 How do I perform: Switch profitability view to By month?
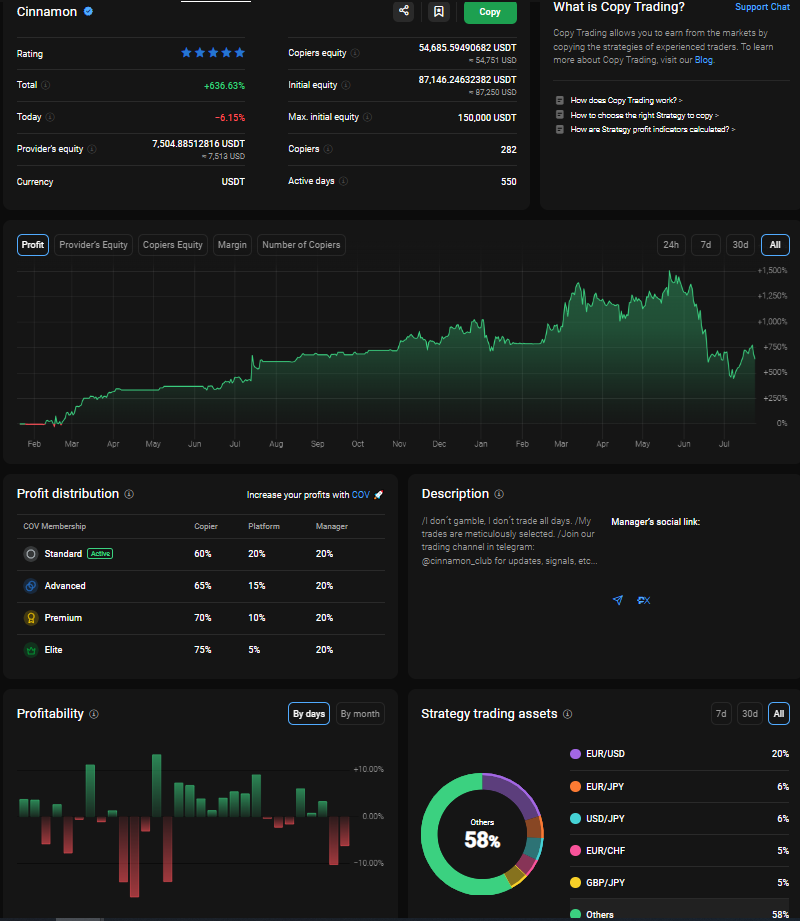(359, 714)
